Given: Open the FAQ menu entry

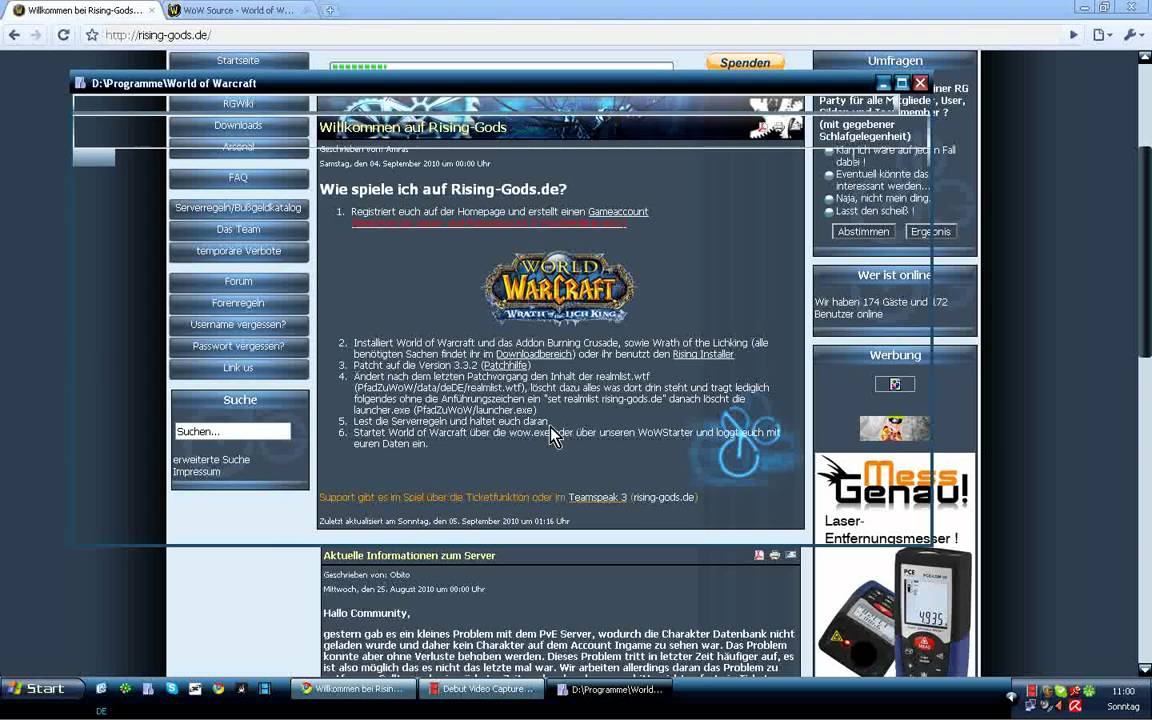Looking at the screenshot, I should click(238, 178).
